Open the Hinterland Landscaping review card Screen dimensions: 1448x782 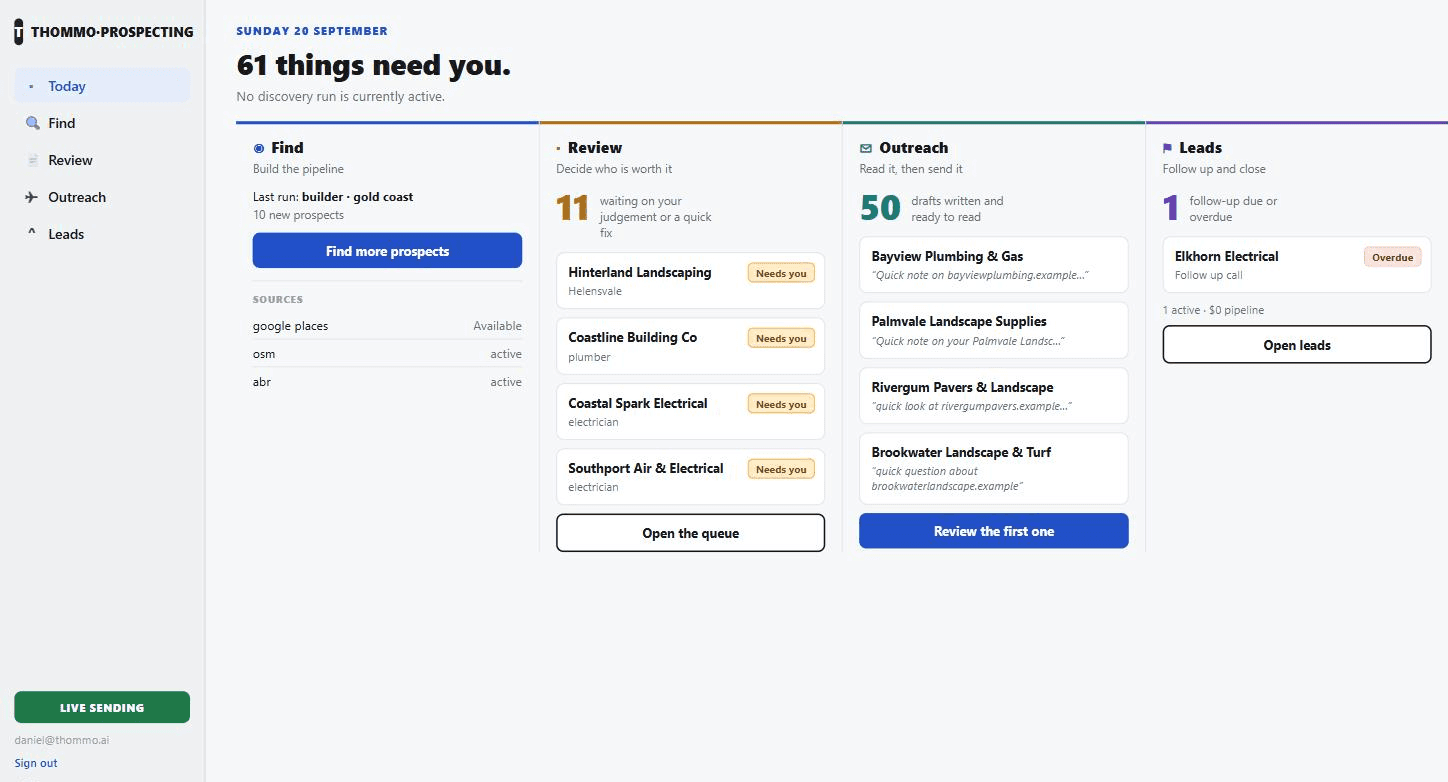pos(690,281)
